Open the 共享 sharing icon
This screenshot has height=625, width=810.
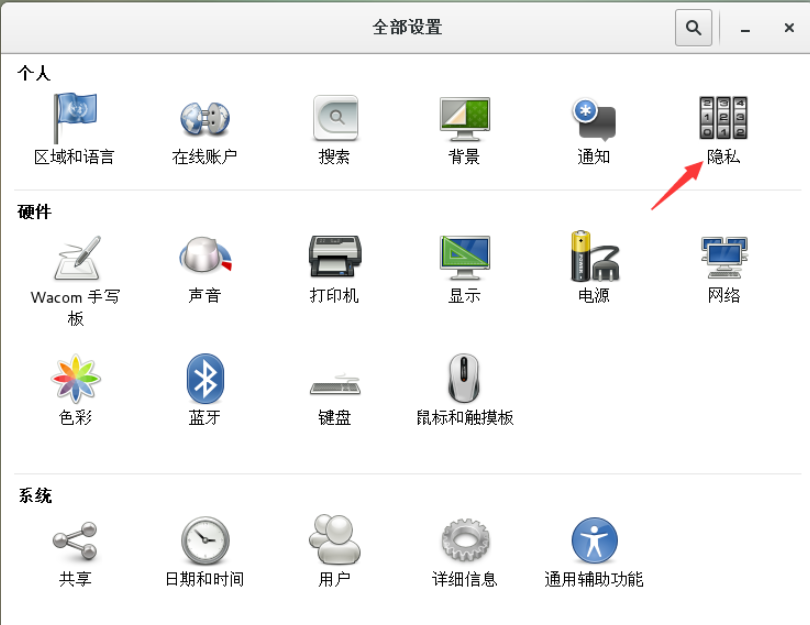(x=75, y=541)
